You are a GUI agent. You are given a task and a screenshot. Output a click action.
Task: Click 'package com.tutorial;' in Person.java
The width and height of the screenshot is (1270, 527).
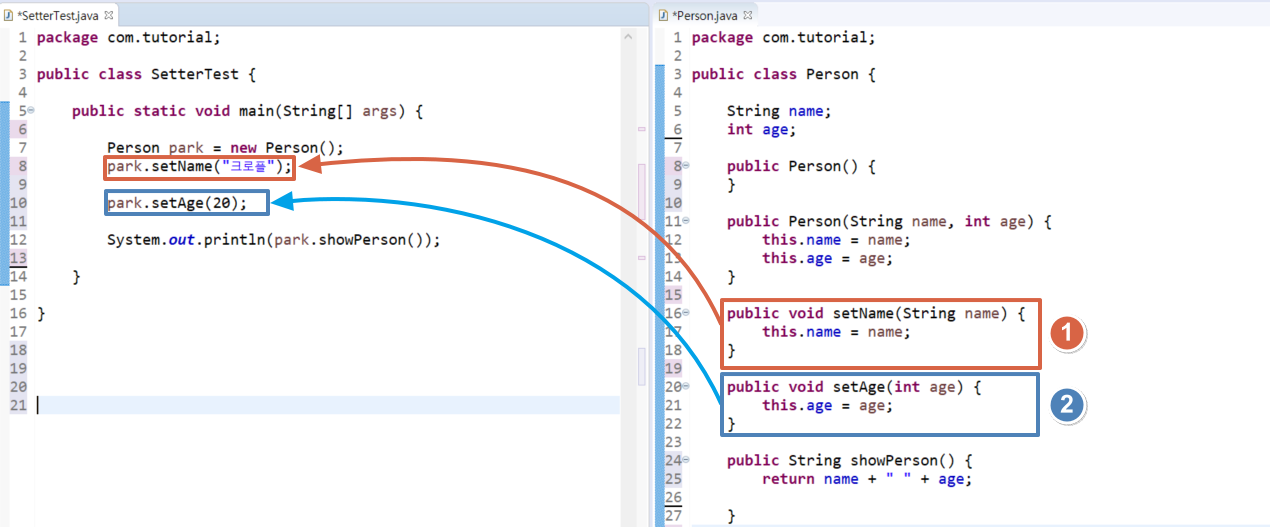(x=783, y=38)
